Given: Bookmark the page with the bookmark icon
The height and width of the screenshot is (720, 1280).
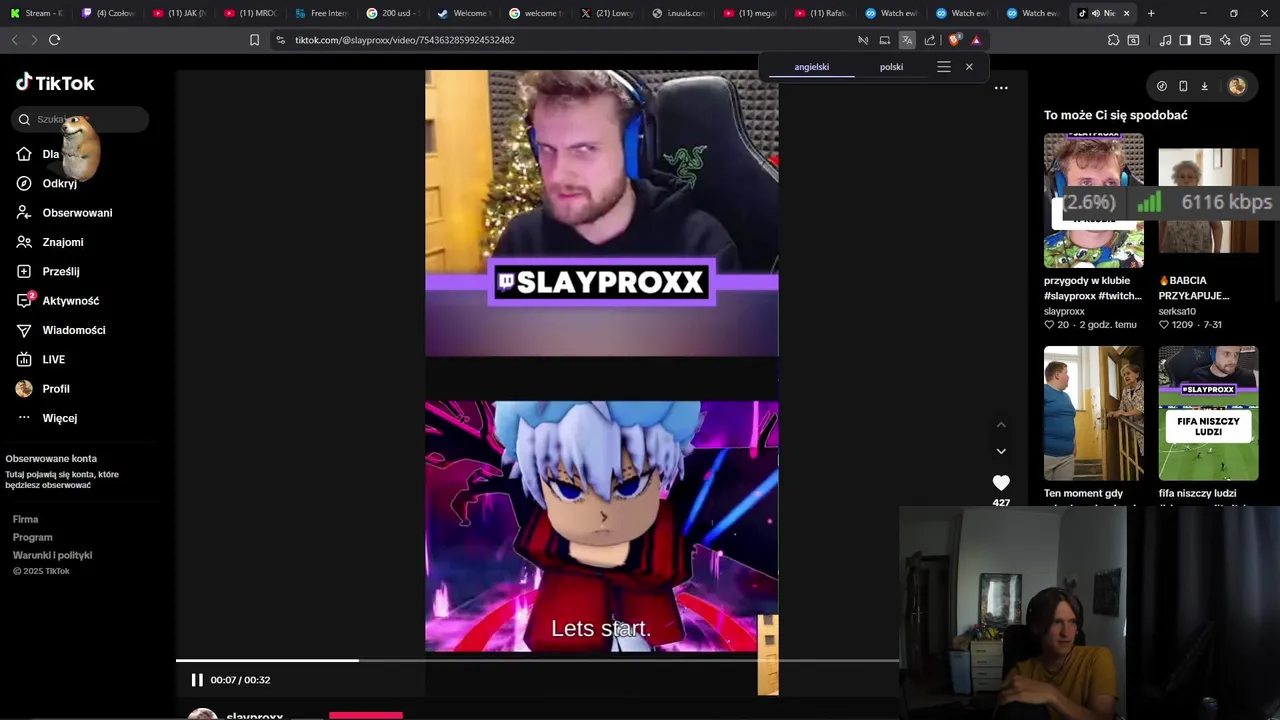Looking at the screenshot, I should tap(254, 40).
